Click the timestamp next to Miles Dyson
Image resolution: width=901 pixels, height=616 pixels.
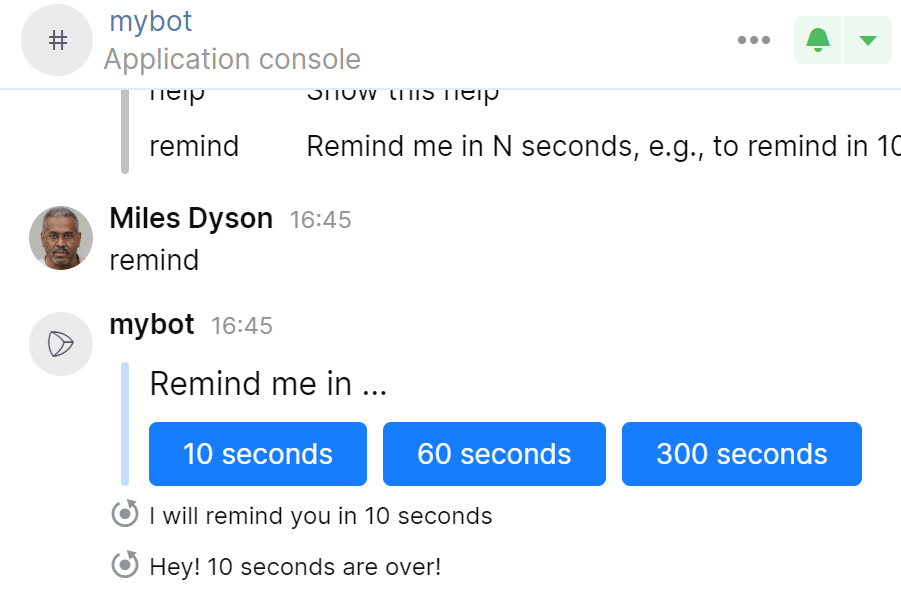320,220
